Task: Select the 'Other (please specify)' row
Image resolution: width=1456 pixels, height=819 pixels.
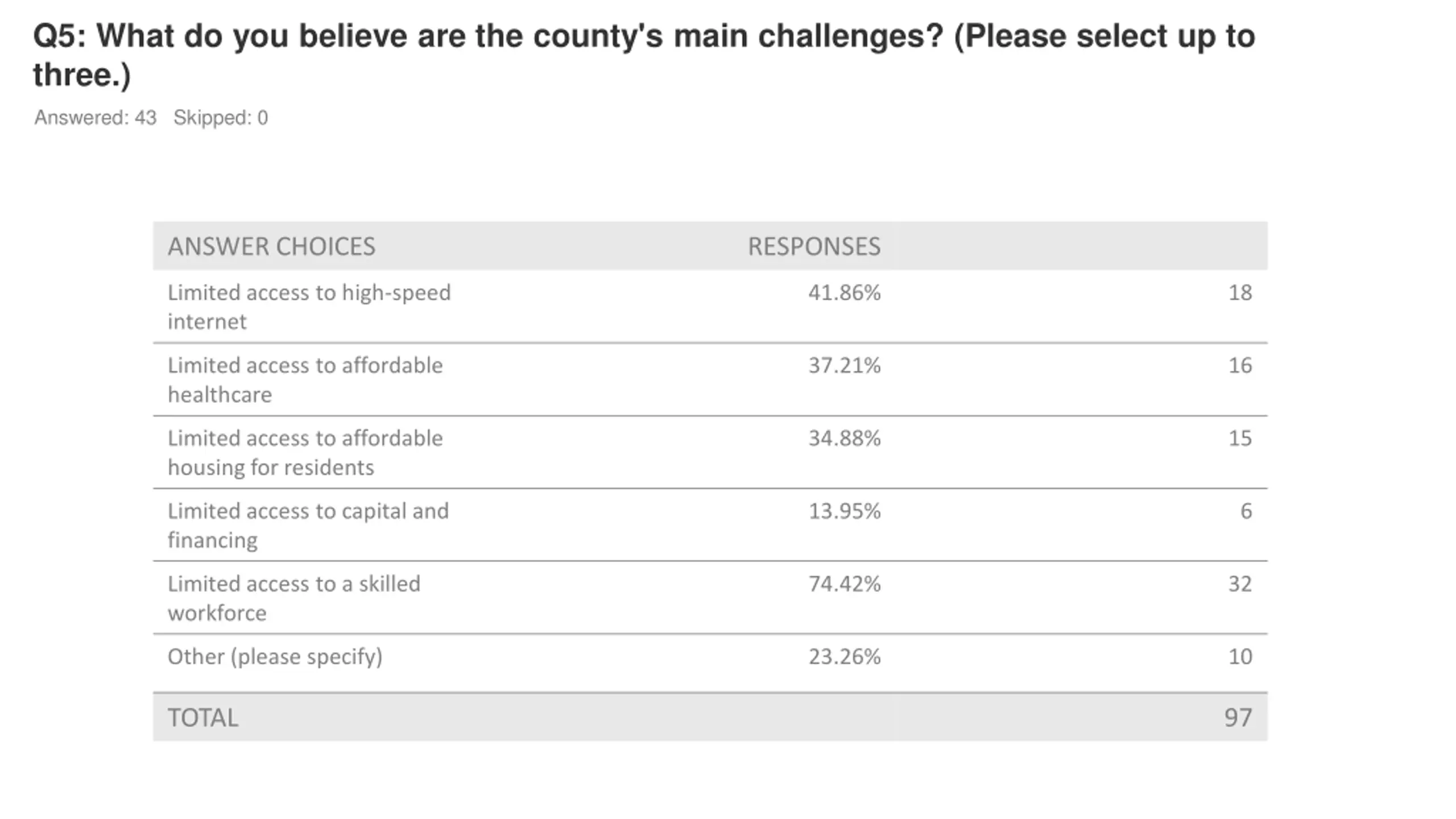Action: tap(710, 663)
